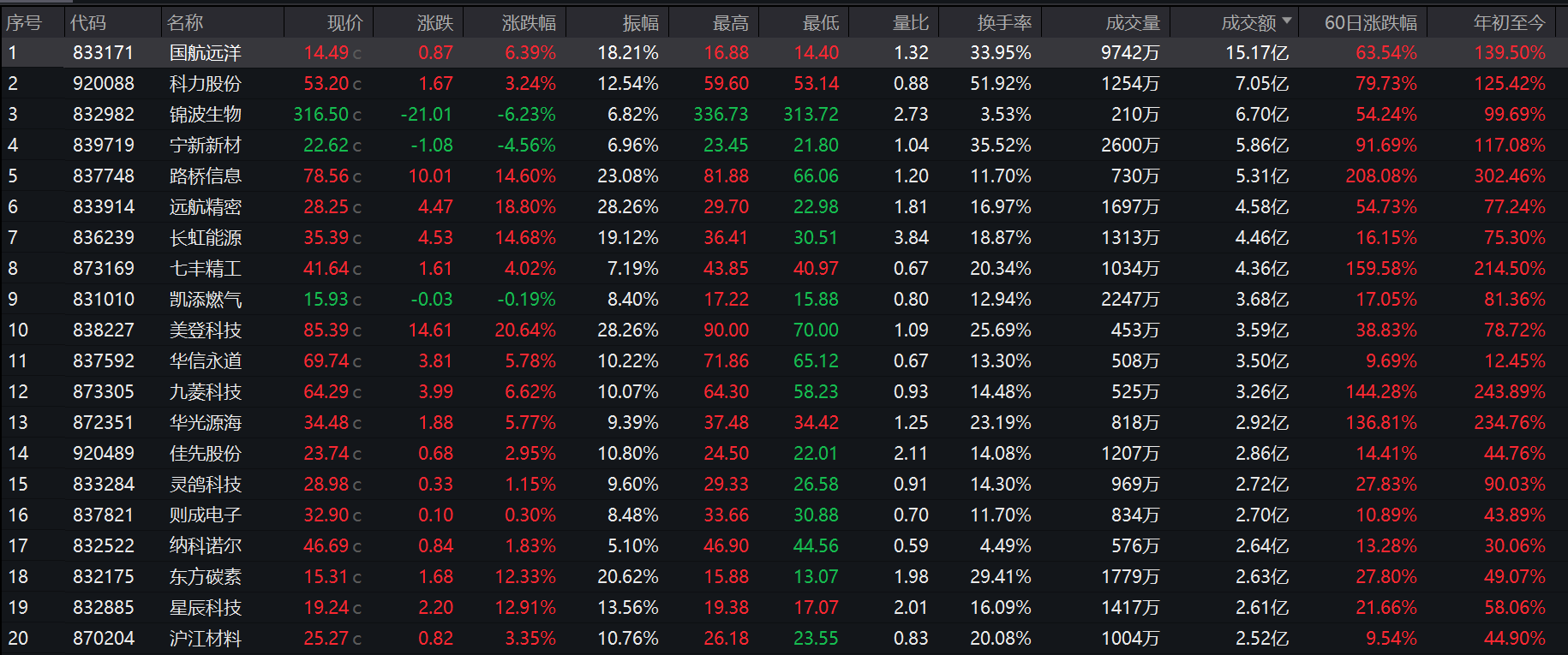Click stock code 832982
The width and height of the screenshot is (1568, 655).
pos(104,115)
